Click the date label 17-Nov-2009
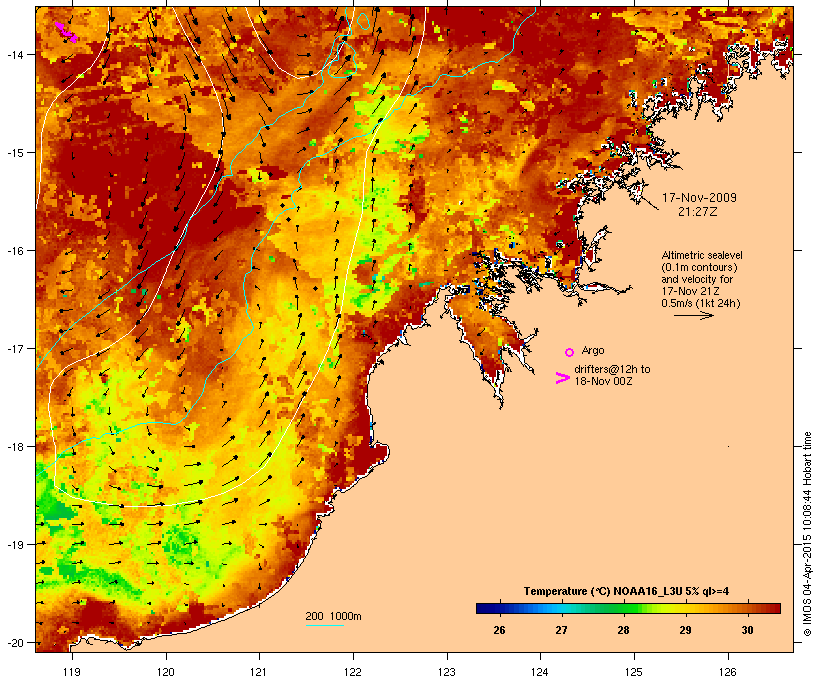Screen dimensions: 820x680 (699, 198)
